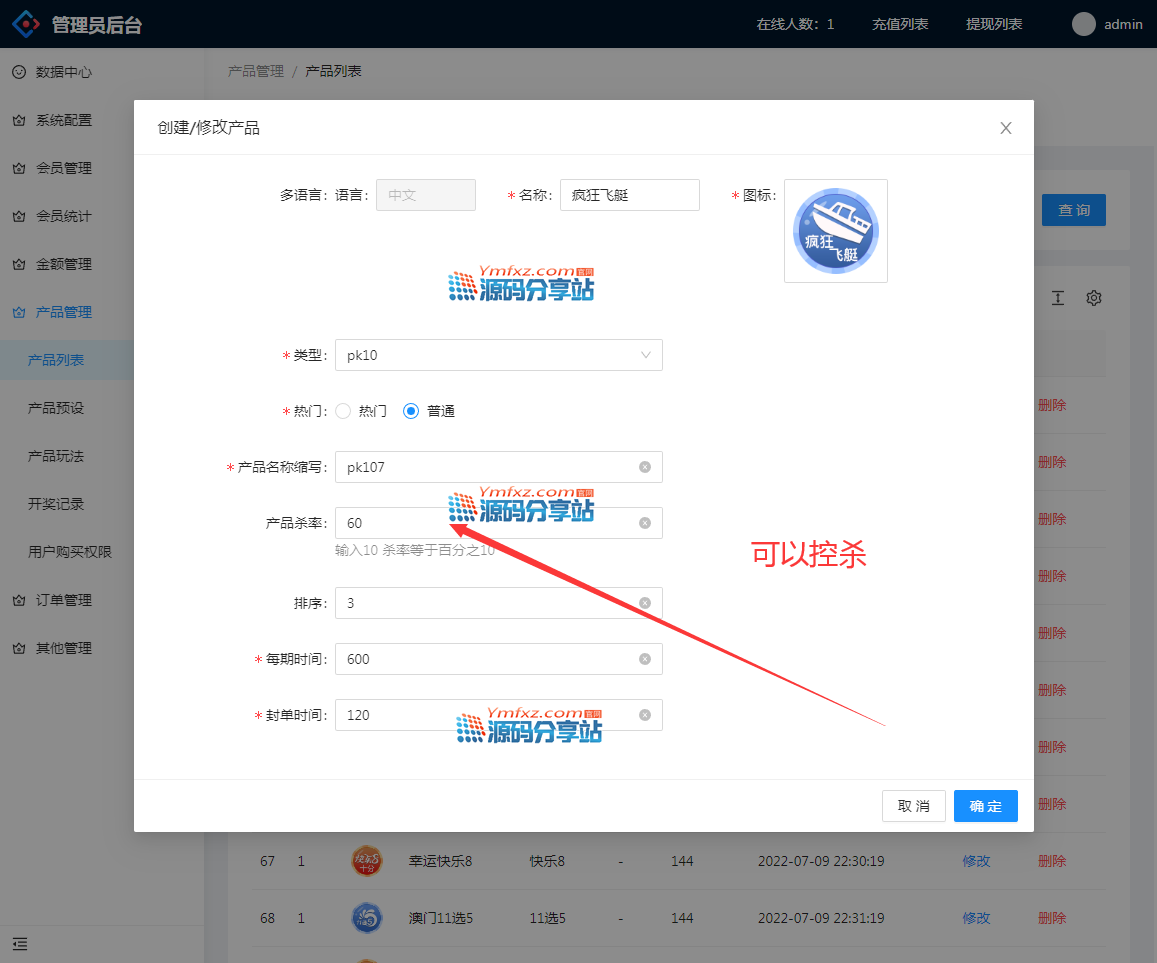This screenshot has width=1157, height=963.
Task: Clear the 每期时间 field using its icon
Action: click(645, 659)
